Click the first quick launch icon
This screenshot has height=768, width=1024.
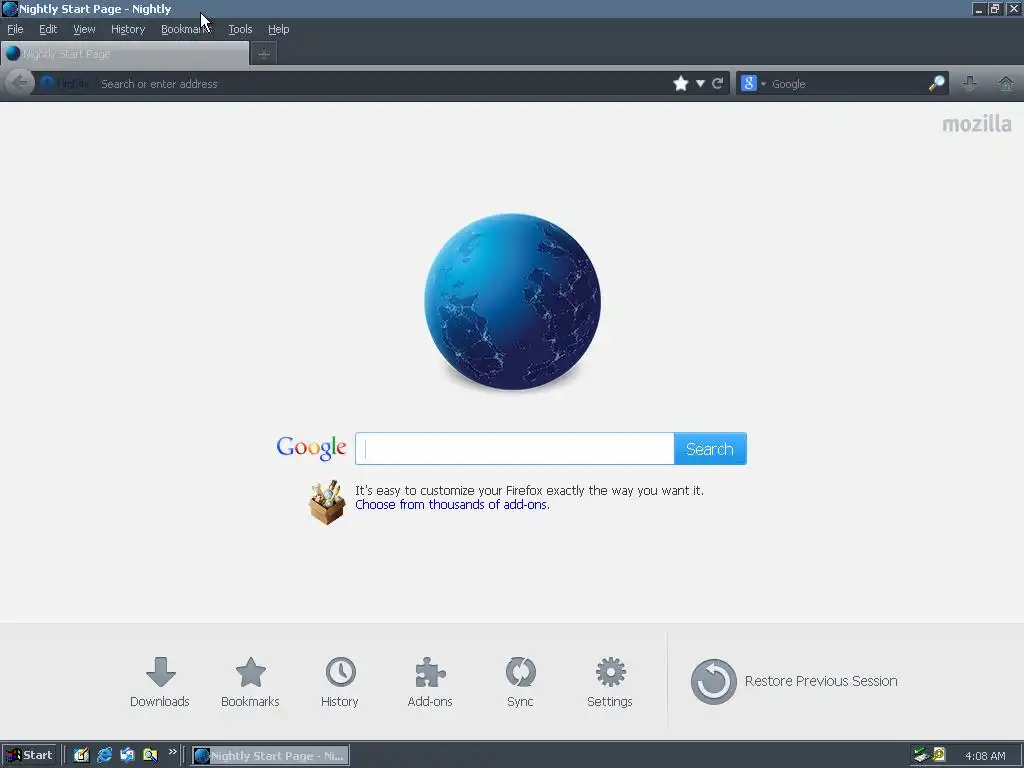[x=81, y=755]
